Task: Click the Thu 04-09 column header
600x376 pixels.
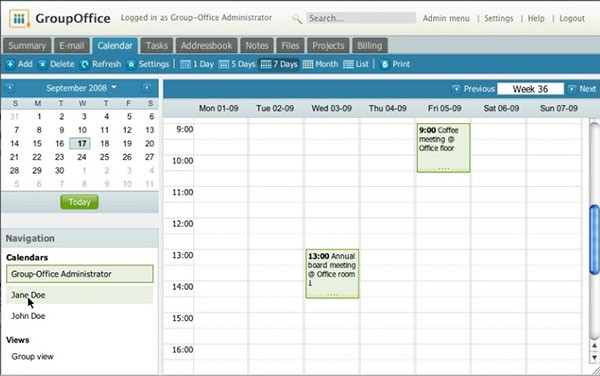Action: tap(388, 108)
